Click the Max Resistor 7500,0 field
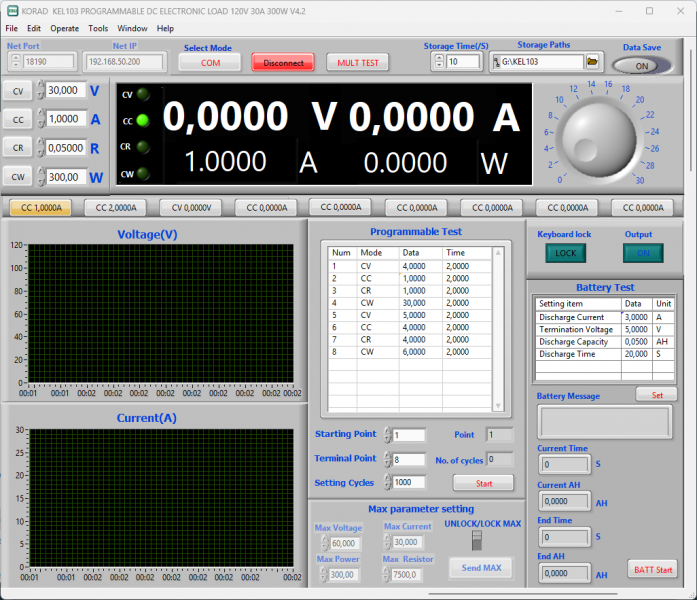Screen dimensions: 697x600 coord(408,575)
